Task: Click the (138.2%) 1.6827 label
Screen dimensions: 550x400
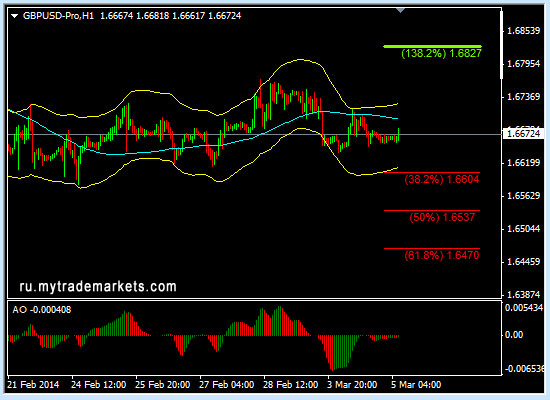Action: point(441,54)
